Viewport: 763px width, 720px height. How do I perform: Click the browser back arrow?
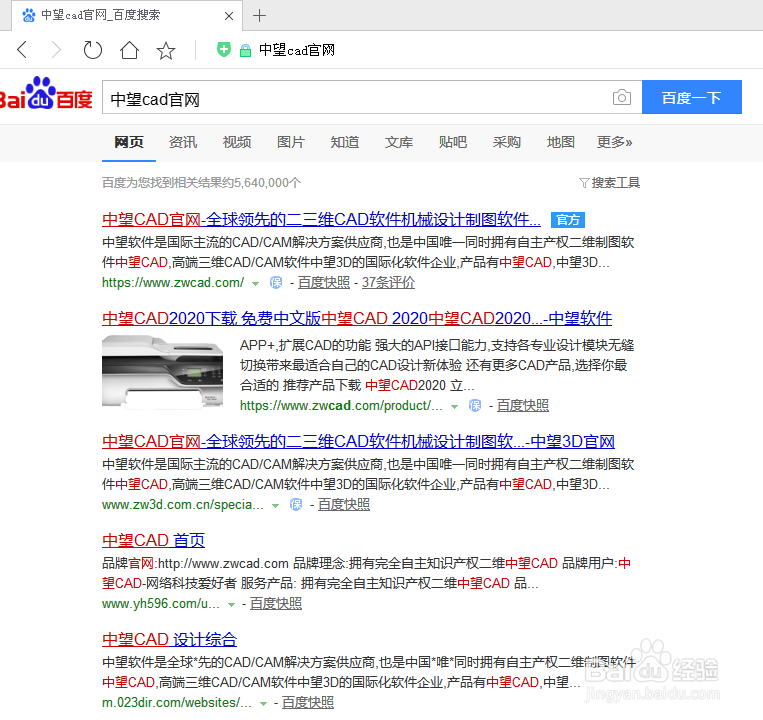pos(22,50)
